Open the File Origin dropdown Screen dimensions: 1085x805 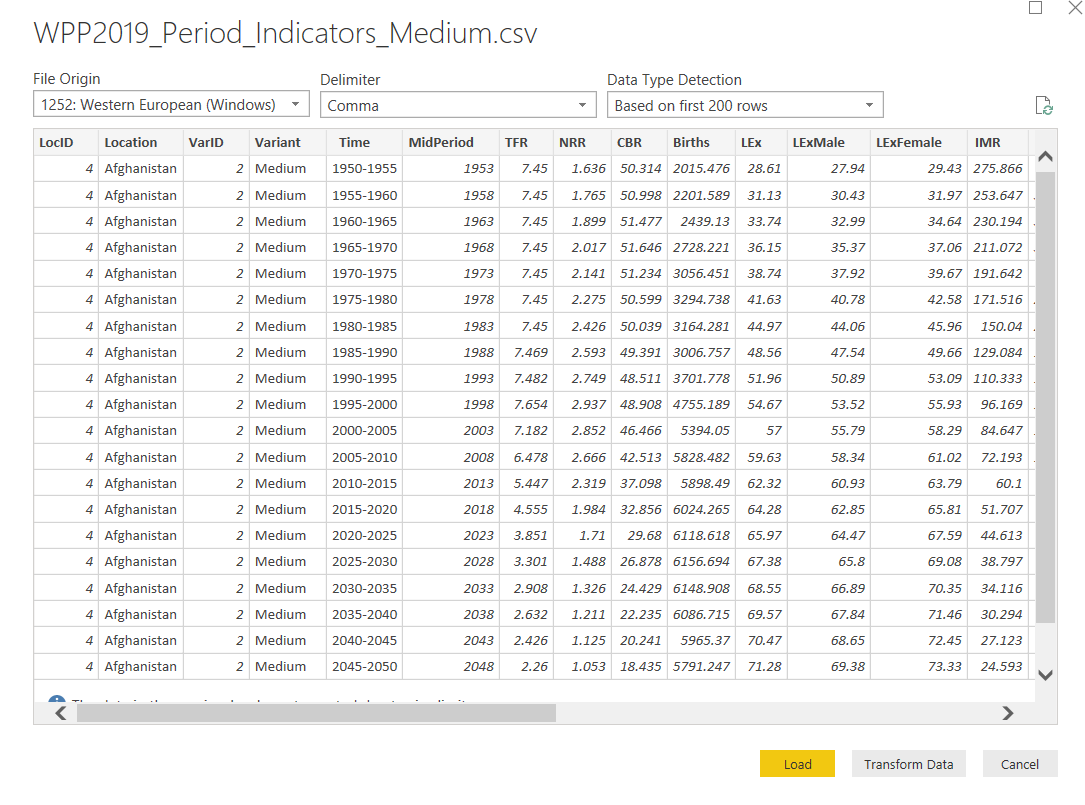171,105
